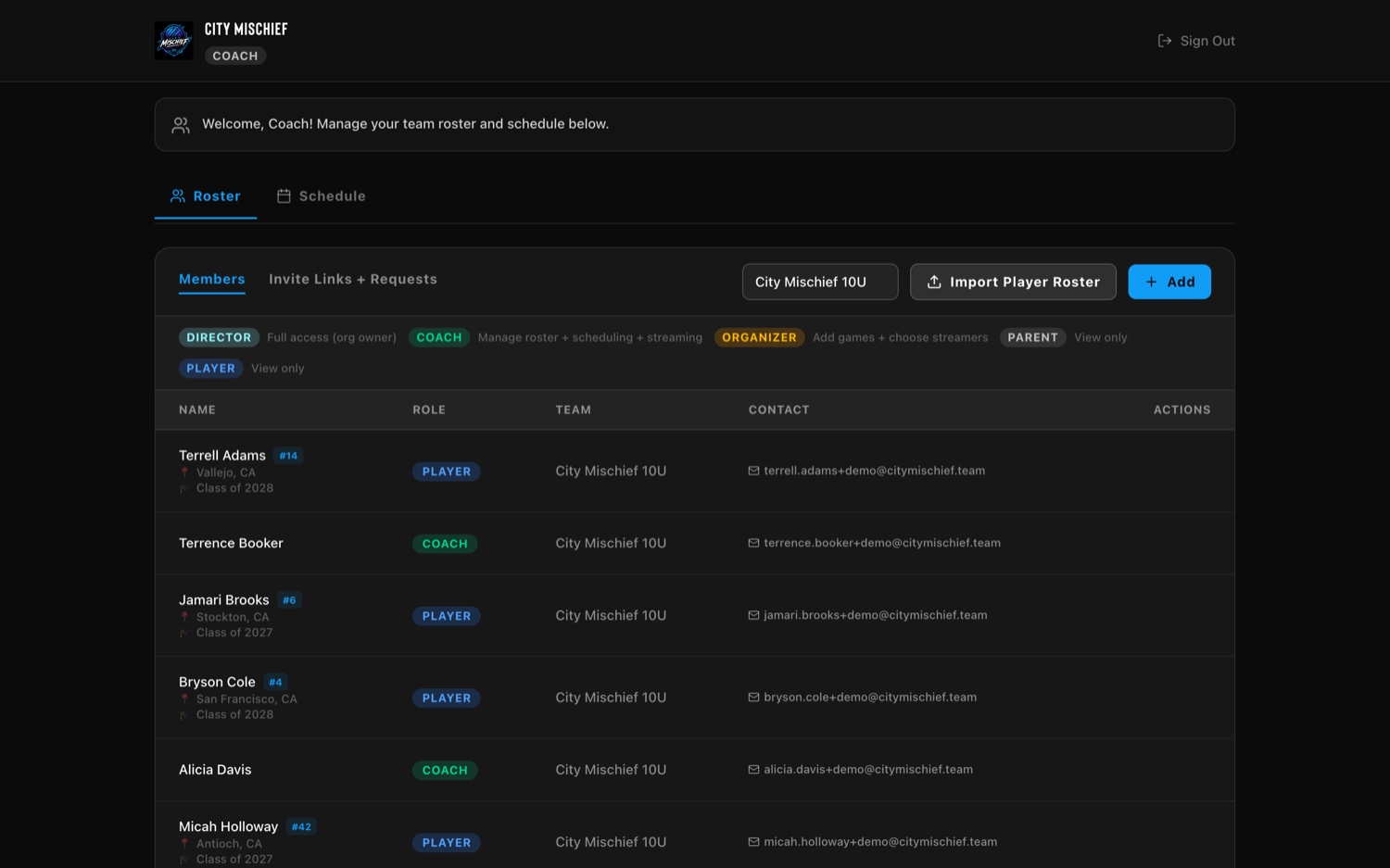Click the NAME column header
This screenshot has height=868, width=1390.
point(197,409)
